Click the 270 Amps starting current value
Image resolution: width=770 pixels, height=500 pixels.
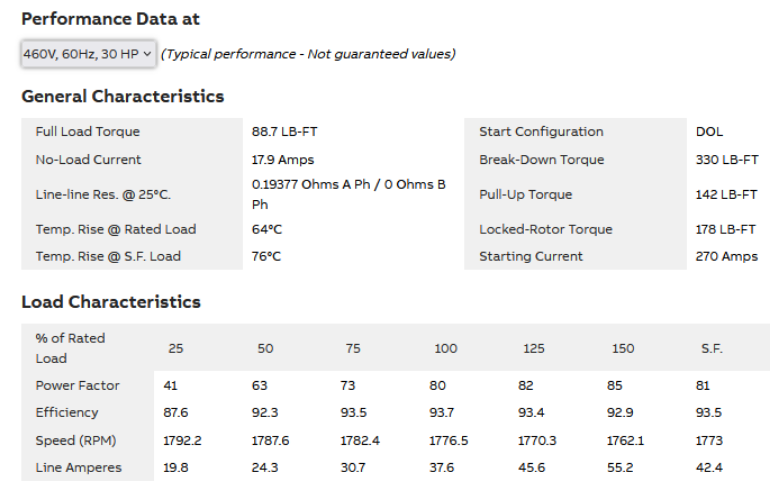727,256
